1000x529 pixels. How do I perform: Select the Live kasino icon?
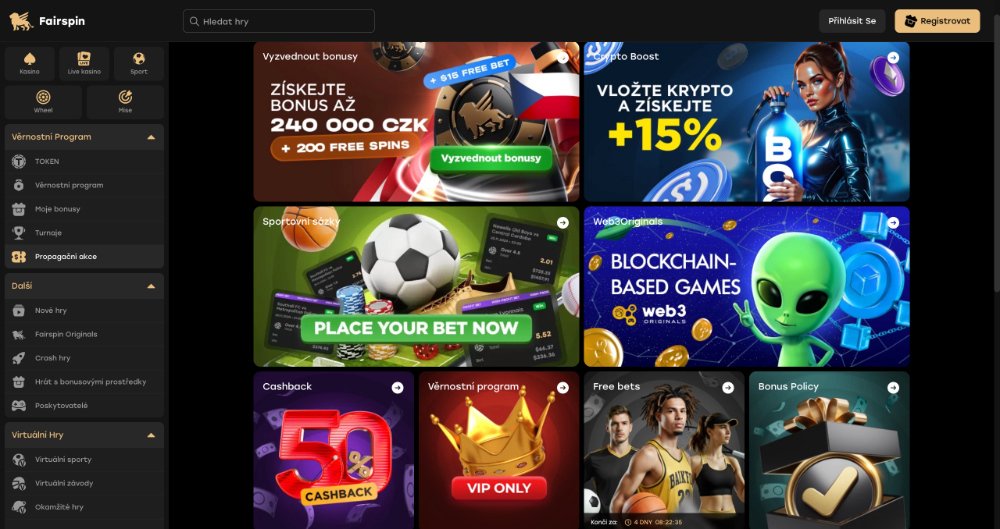coord(84,64)
